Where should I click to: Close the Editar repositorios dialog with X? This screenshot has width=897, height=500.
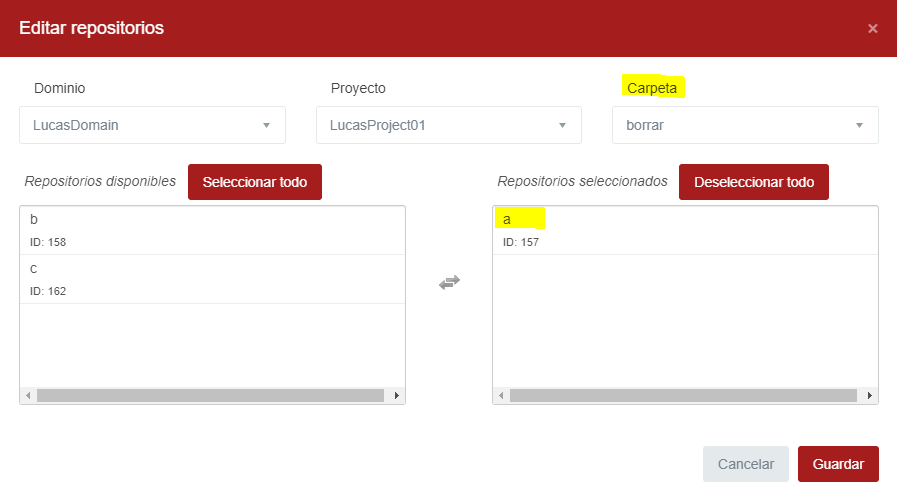(872, 28)
